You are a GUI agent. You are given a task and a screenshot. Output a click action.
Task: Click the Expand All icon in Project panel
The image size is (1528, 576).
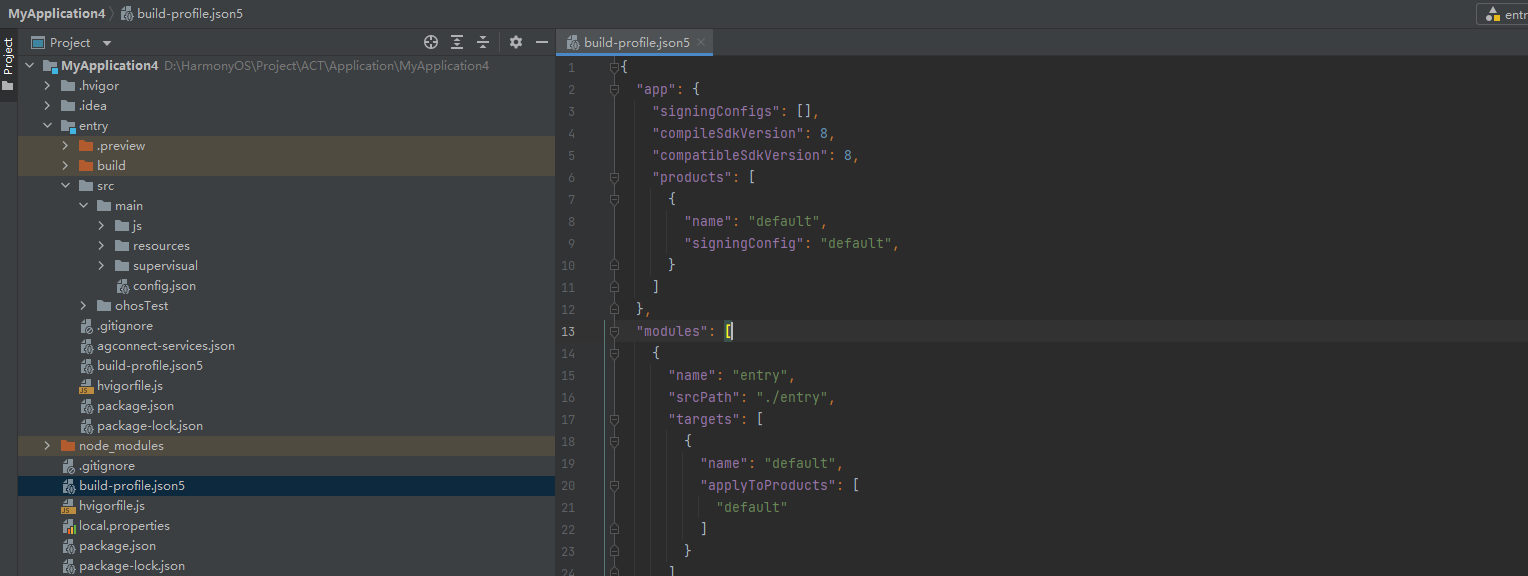pos(457,42)
